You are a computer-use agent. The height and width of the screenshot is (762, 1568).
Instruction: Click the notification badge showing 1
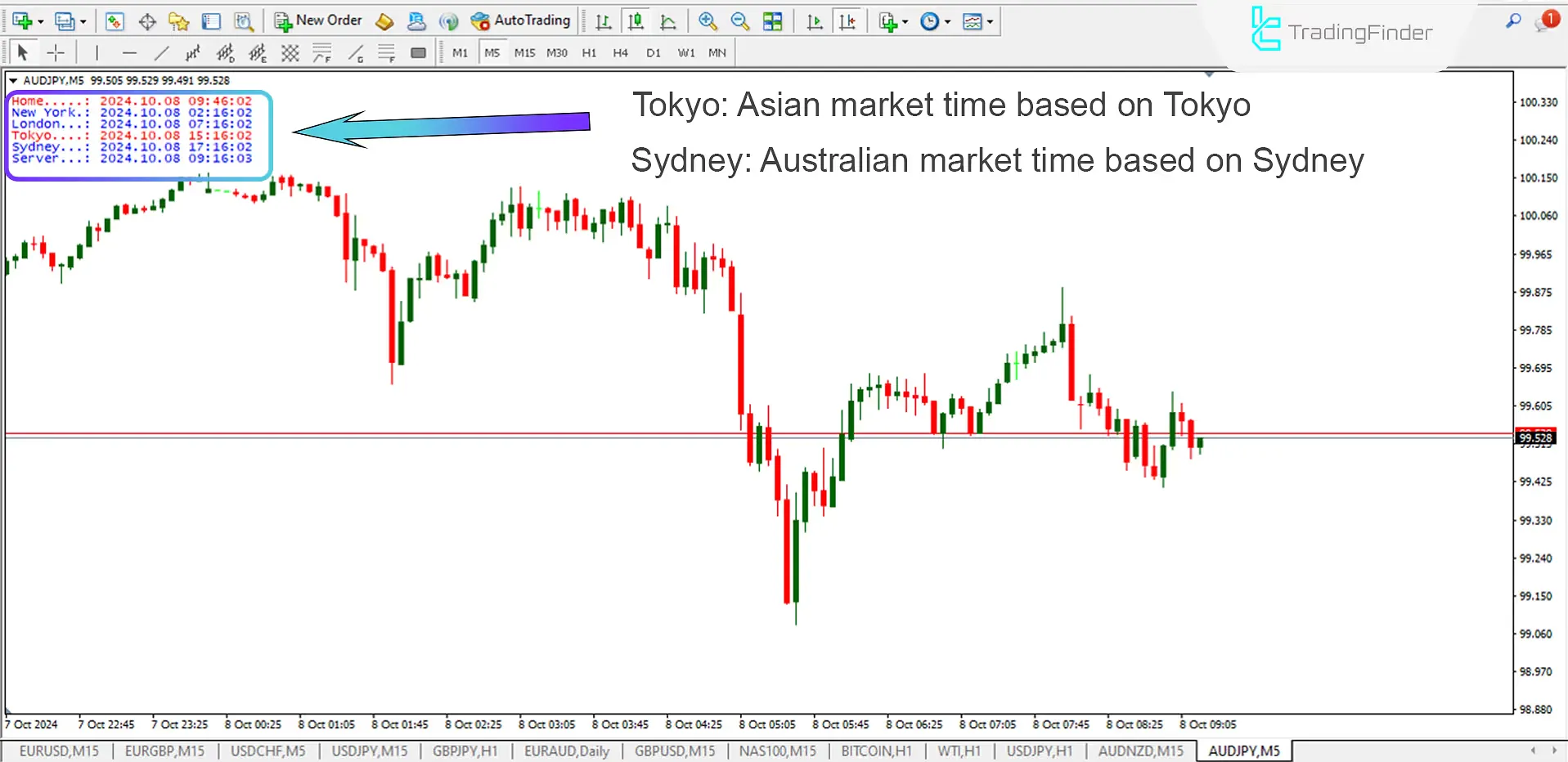[1550, 18]
